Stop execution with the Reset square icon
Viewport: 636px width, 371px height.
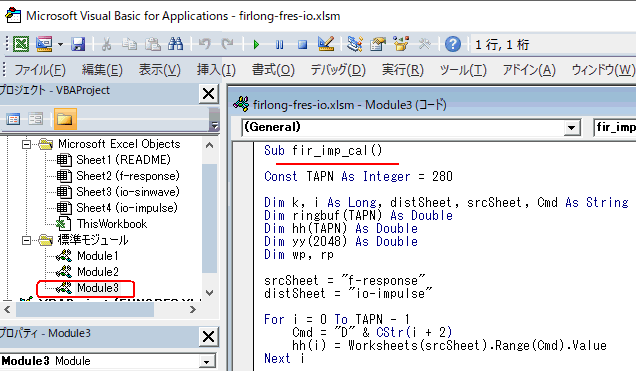[x=303, y=44]
